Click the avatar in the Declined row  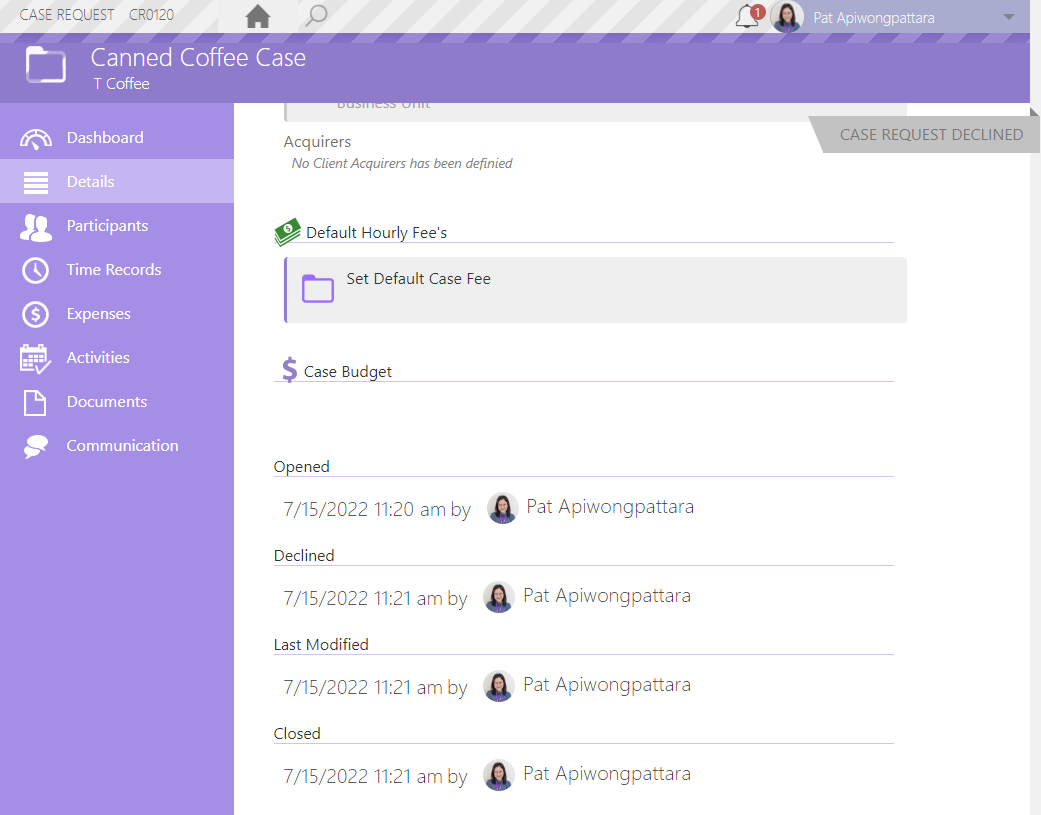tap(499, 597)
